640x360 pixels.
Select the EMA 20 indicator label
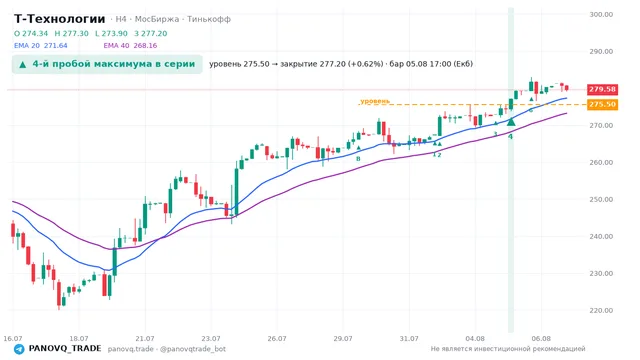[40, 46]
